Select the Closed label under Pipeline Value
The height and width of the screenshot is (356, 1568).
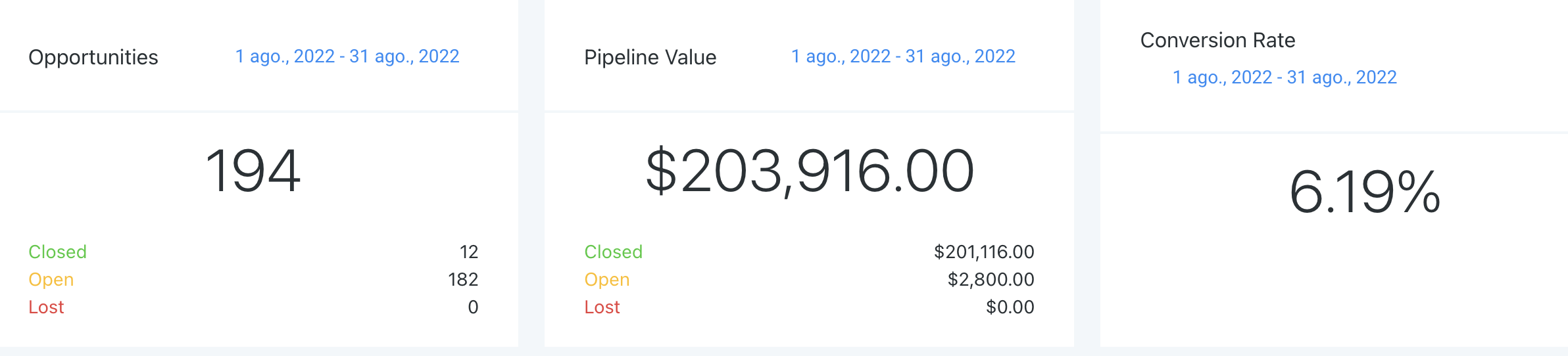[614, 252]
